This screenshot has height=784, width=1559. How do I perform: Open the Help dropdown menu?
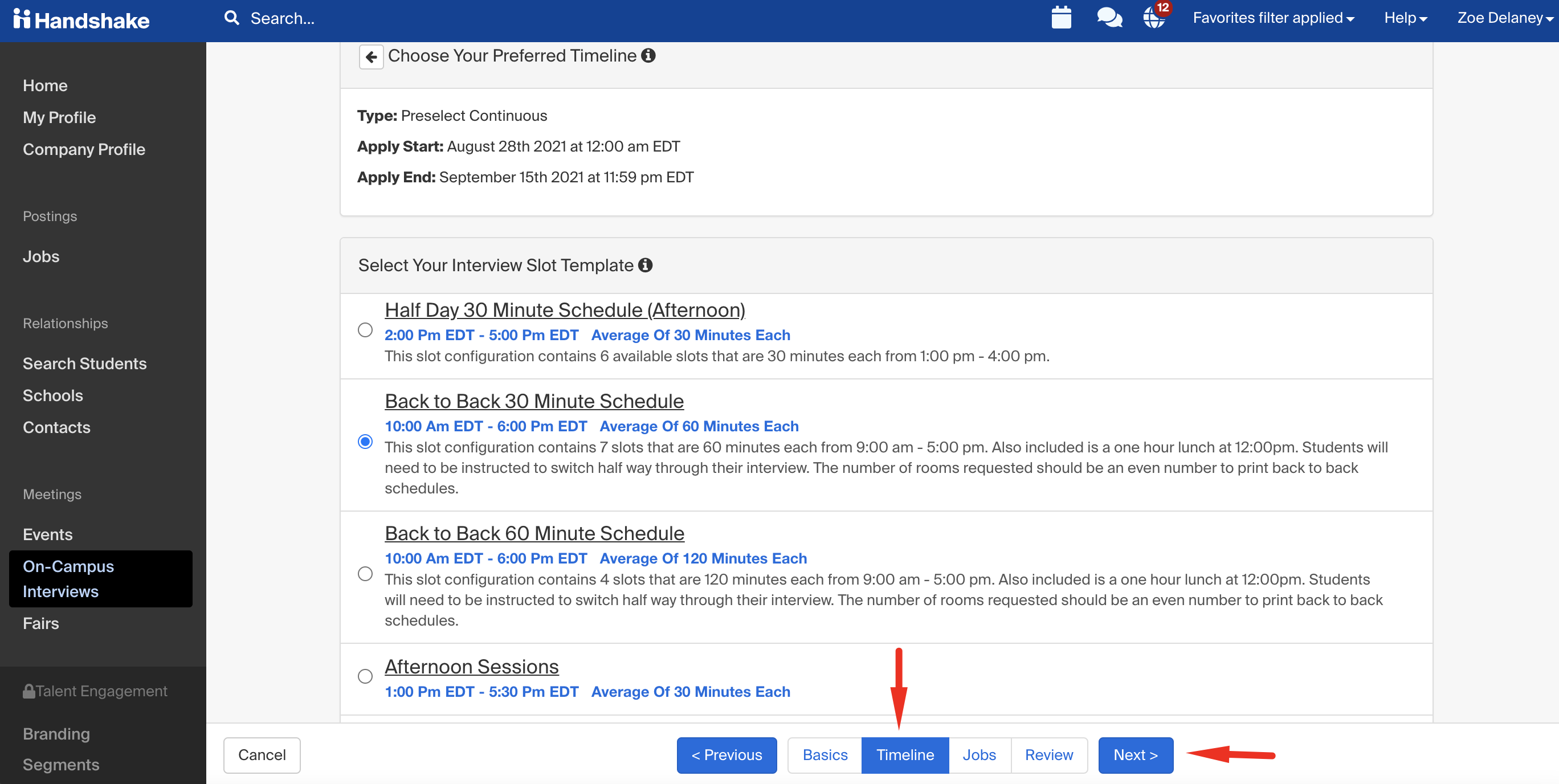1405,18
